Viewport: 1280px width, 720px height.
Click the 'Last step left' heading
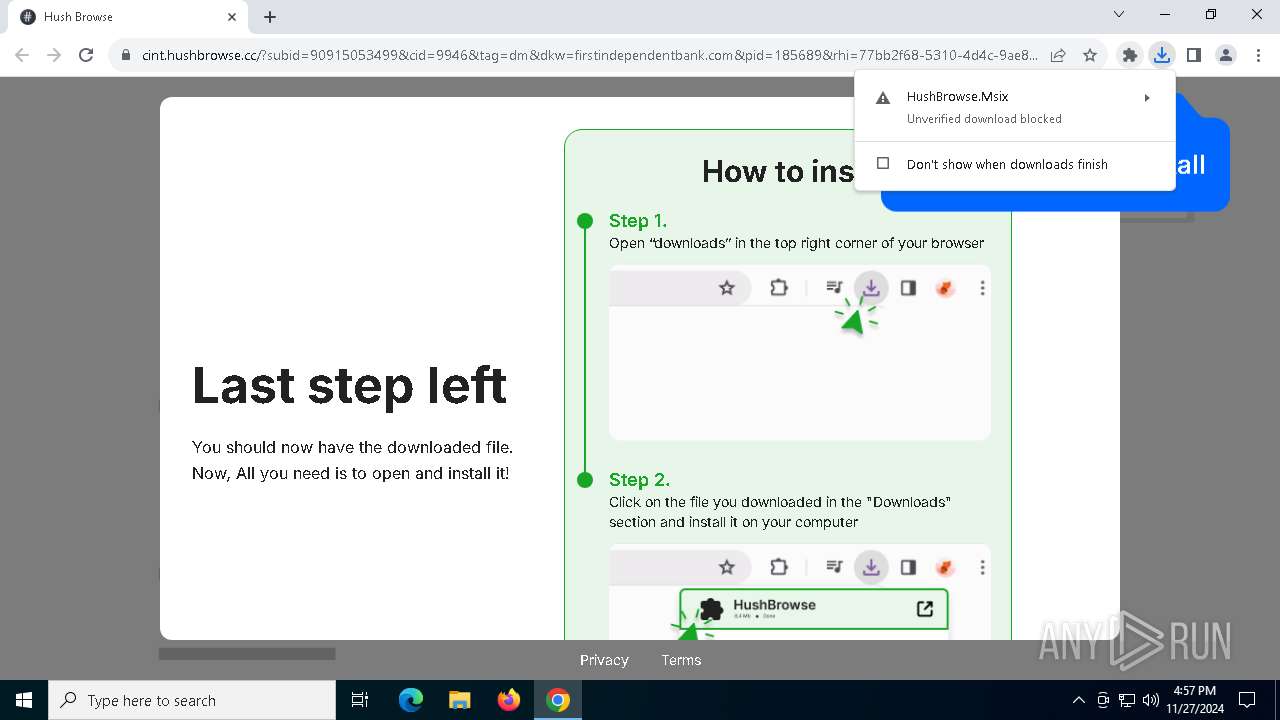click(x=350, y=386)
